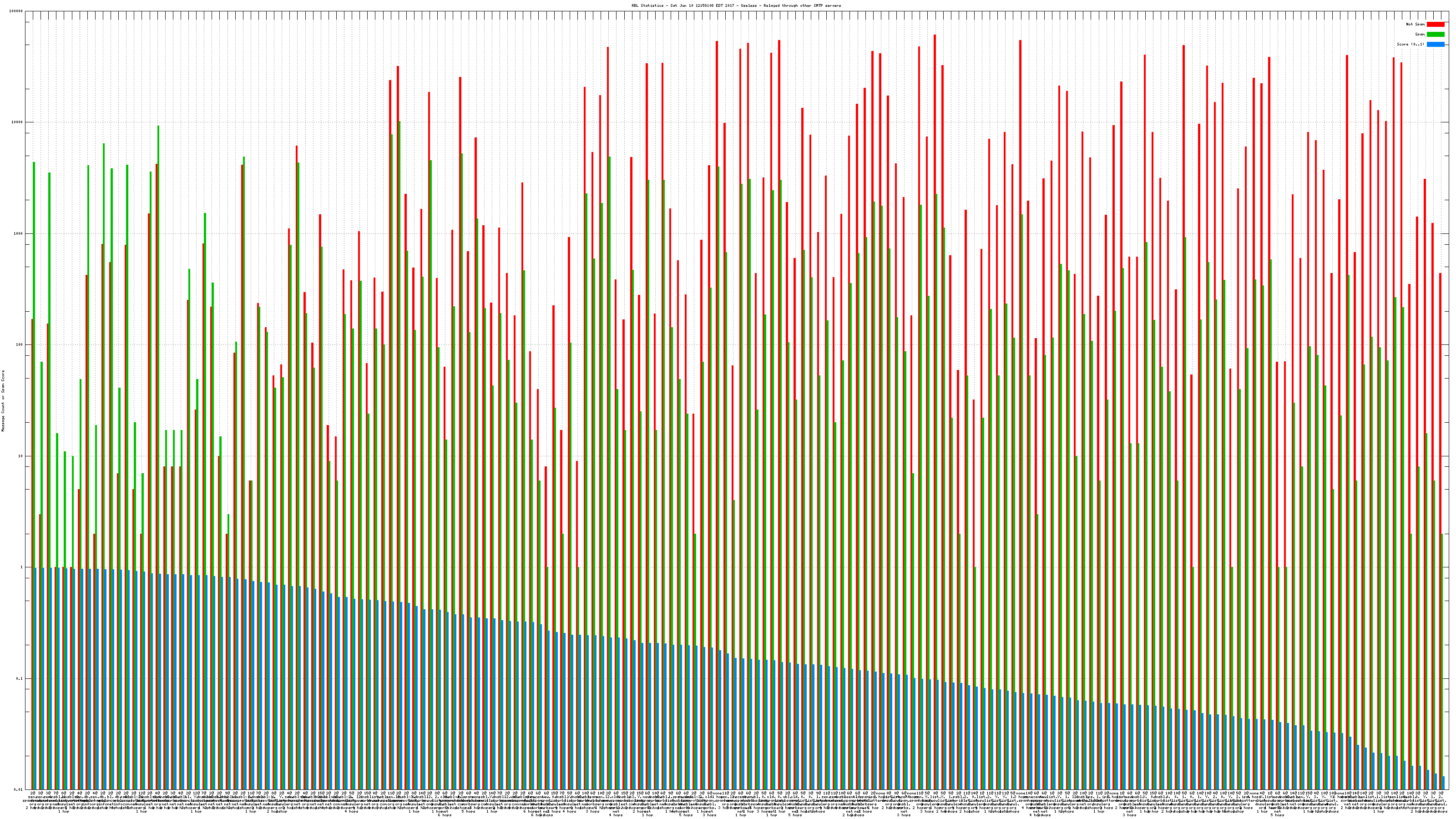This screenshot has width=1456, height=819.
Task: Click the 0.1 y-axis tick label
Action: click(20, 678)
